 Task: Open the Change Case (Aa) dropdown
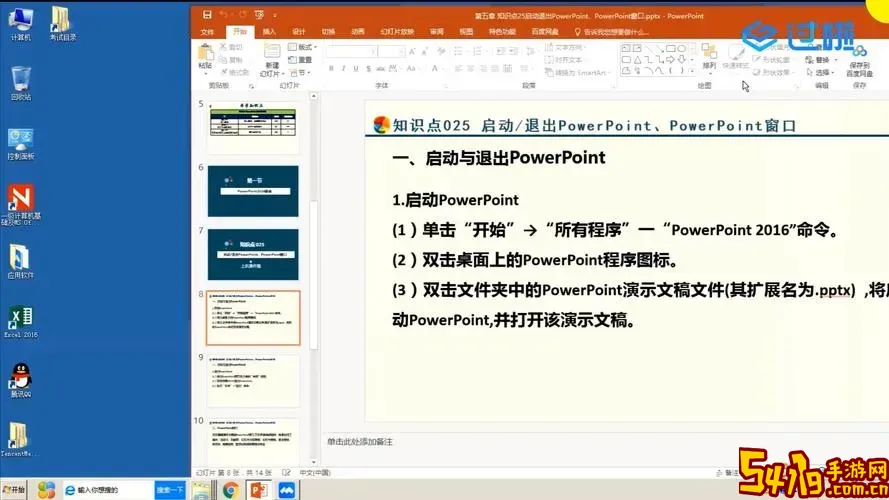point(412,69)
